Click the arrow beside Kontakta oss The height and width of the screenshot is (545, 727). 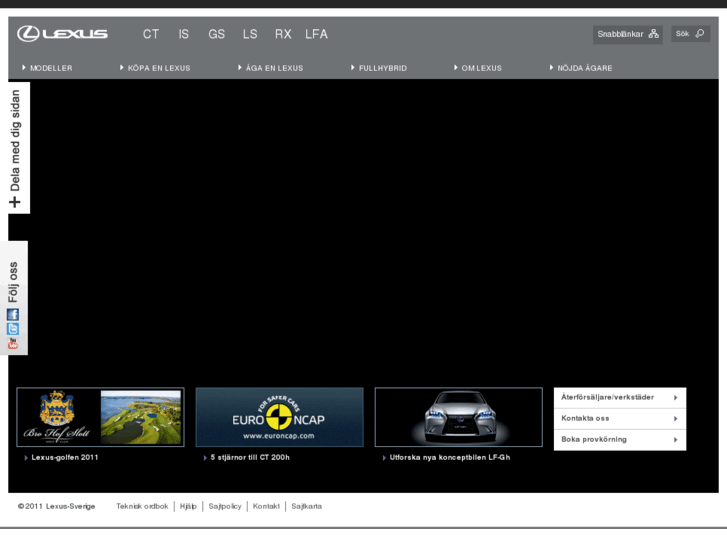click(676, 419)
